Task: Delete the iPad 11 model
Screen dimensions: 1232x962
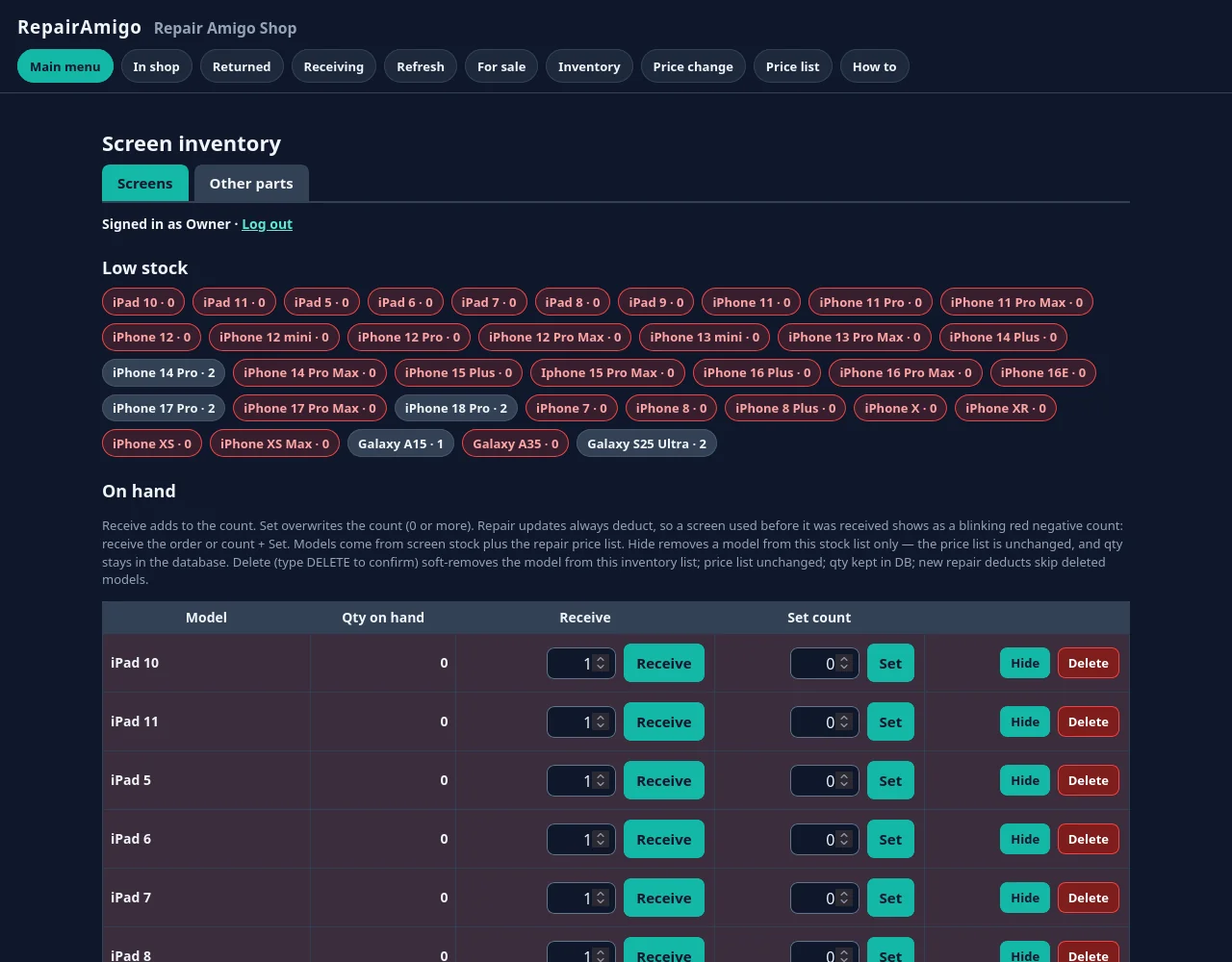Action: (x=1089, y=721)
